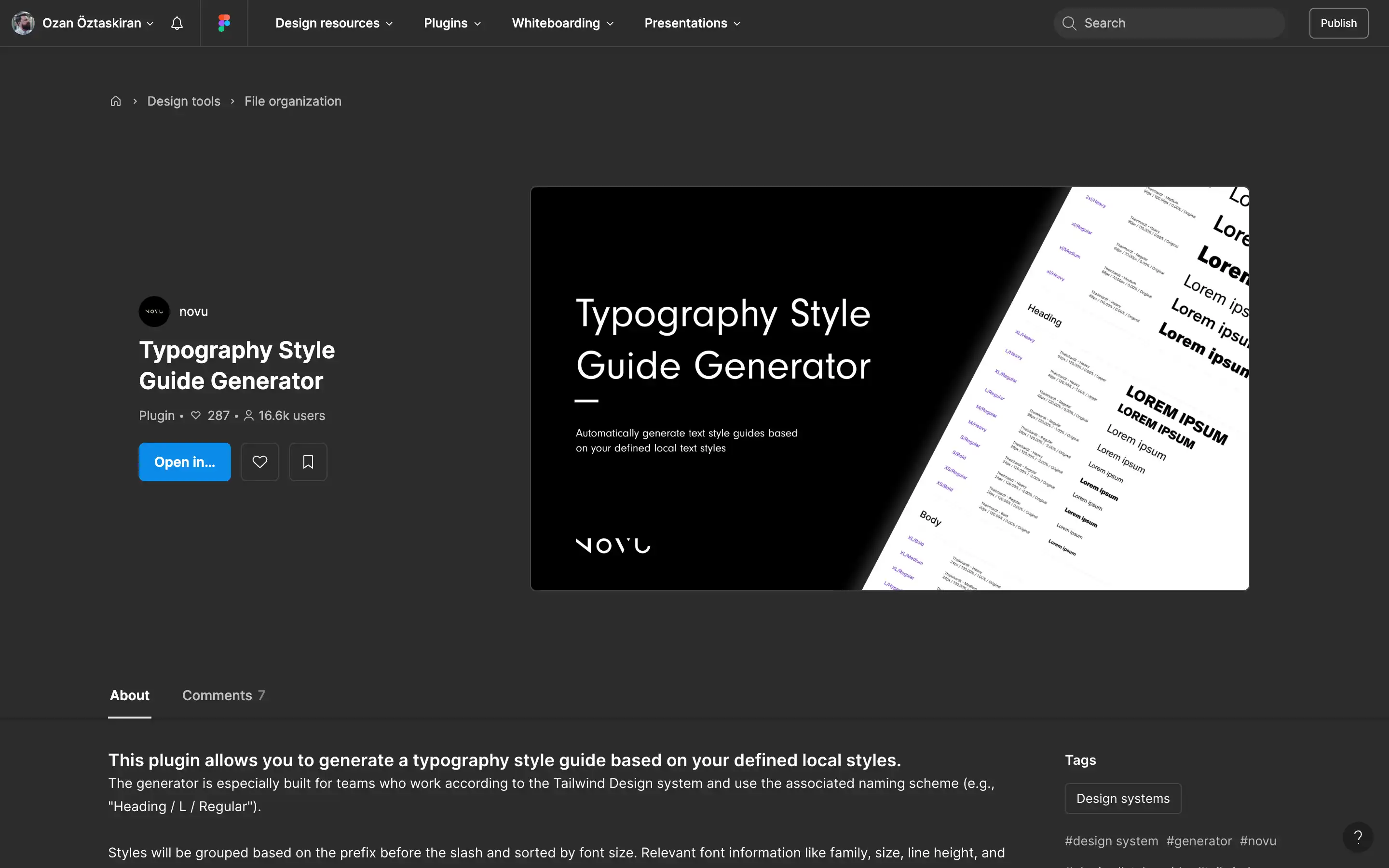Click the #generator hashtag

click(1198, 841)
